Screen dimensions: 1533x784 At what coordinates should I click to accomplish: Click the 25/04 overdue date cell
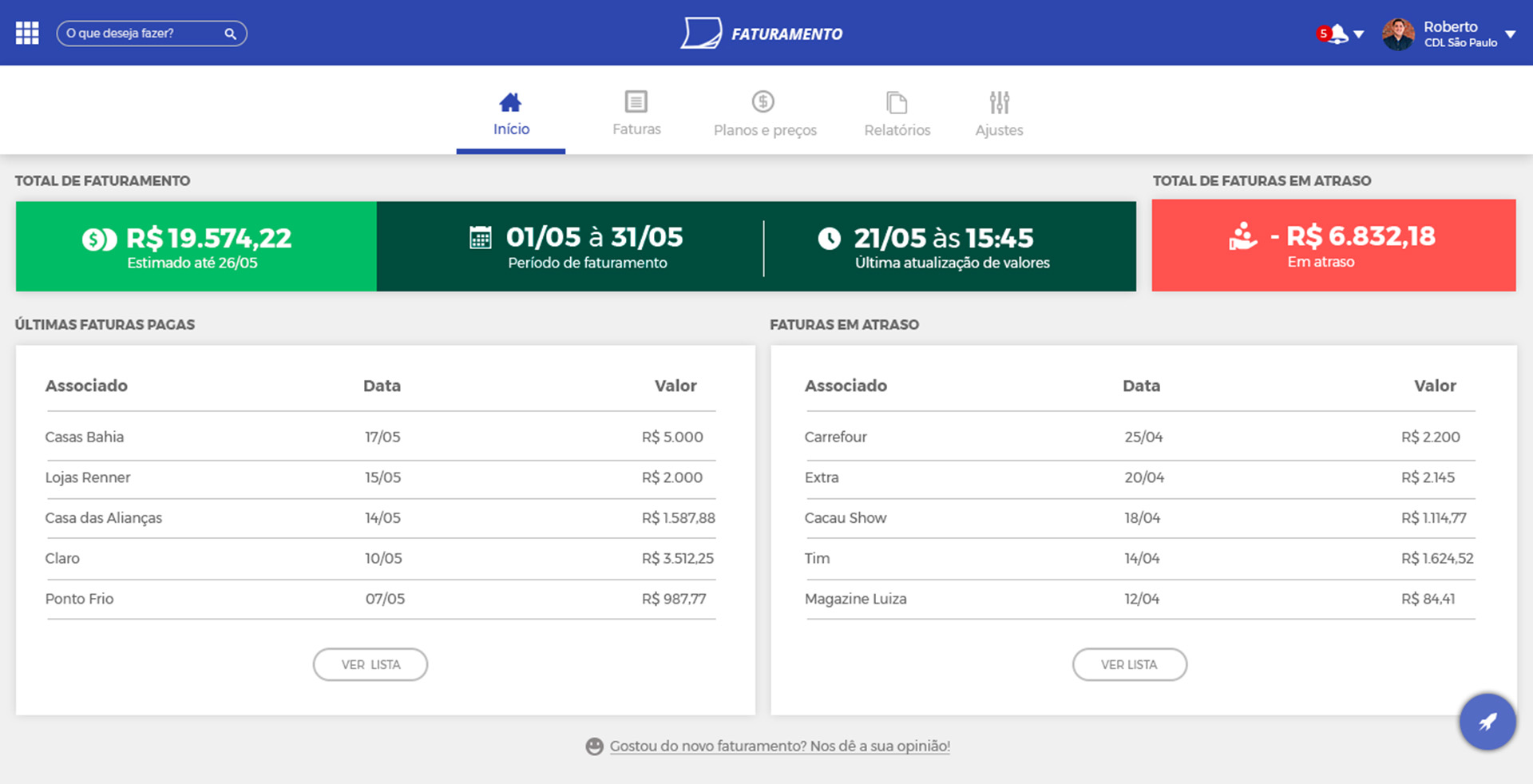click(1143, 437)
